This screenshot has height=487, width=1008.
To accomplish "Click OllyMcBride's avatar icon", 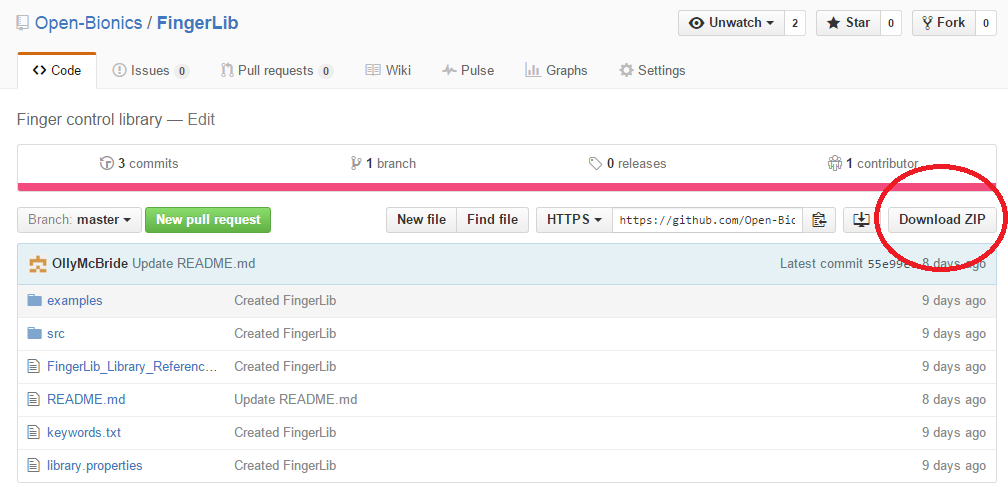I will 38,264.
